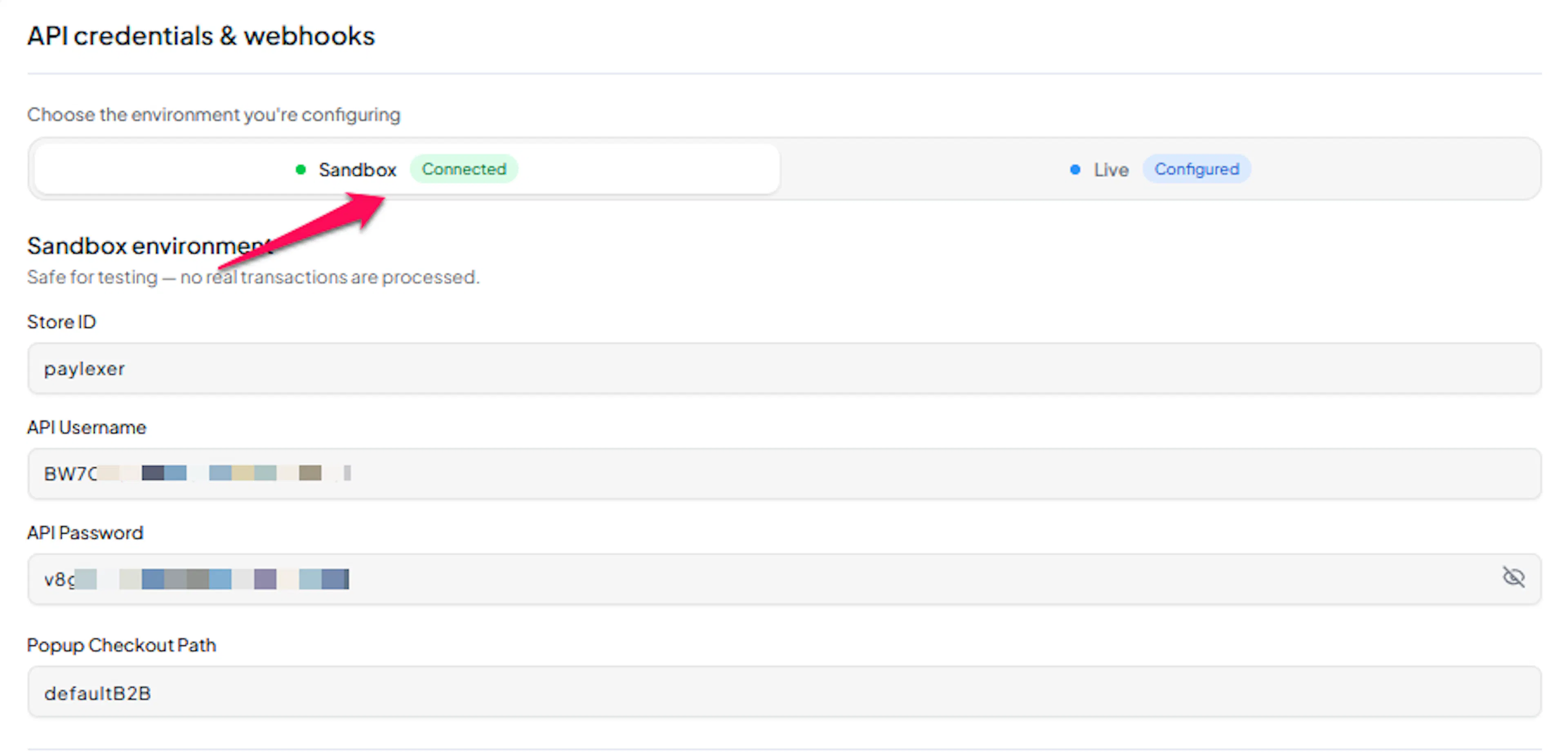Click the green Connected status badge
Screen dimensions: 1568x752
click(464, 169)
